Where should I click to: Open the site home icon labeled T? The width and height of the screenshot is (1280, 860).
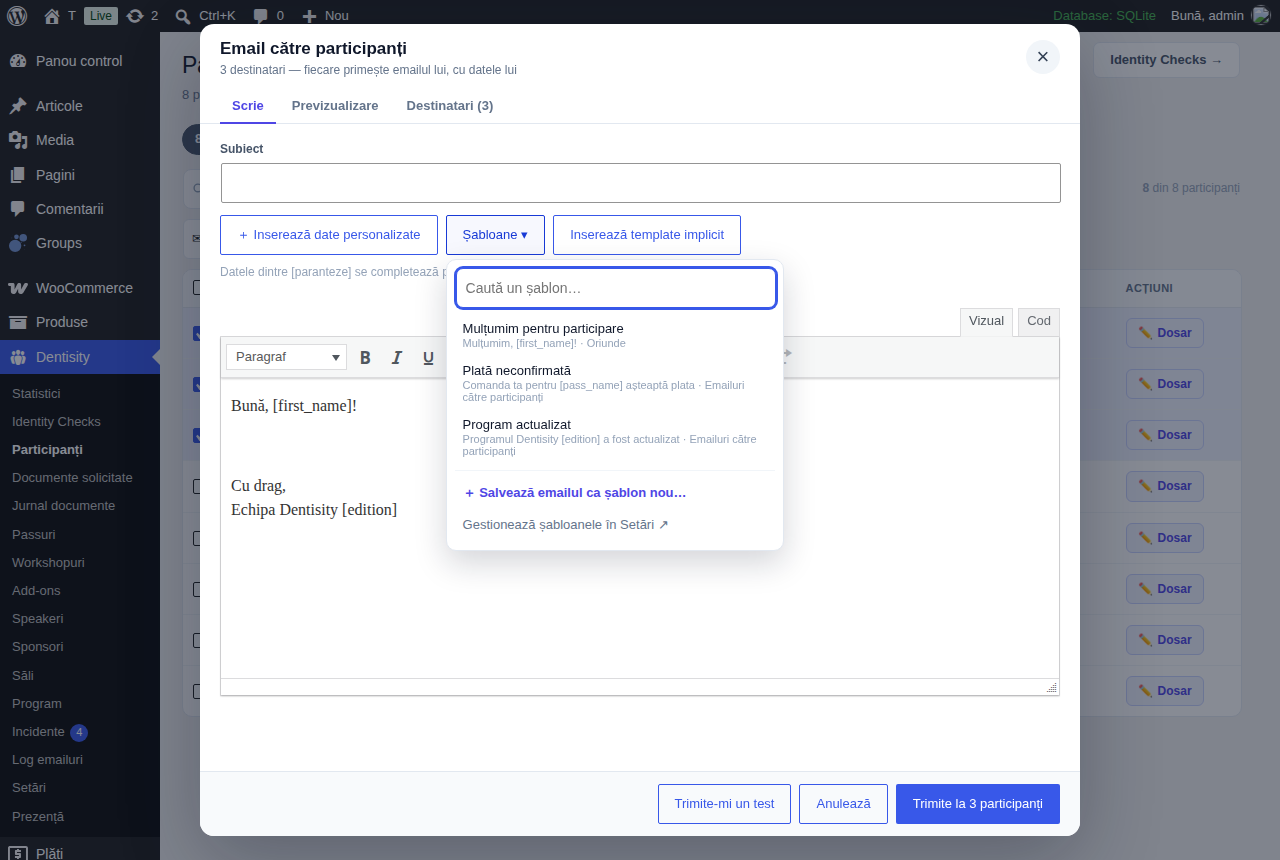pos(60,15)
